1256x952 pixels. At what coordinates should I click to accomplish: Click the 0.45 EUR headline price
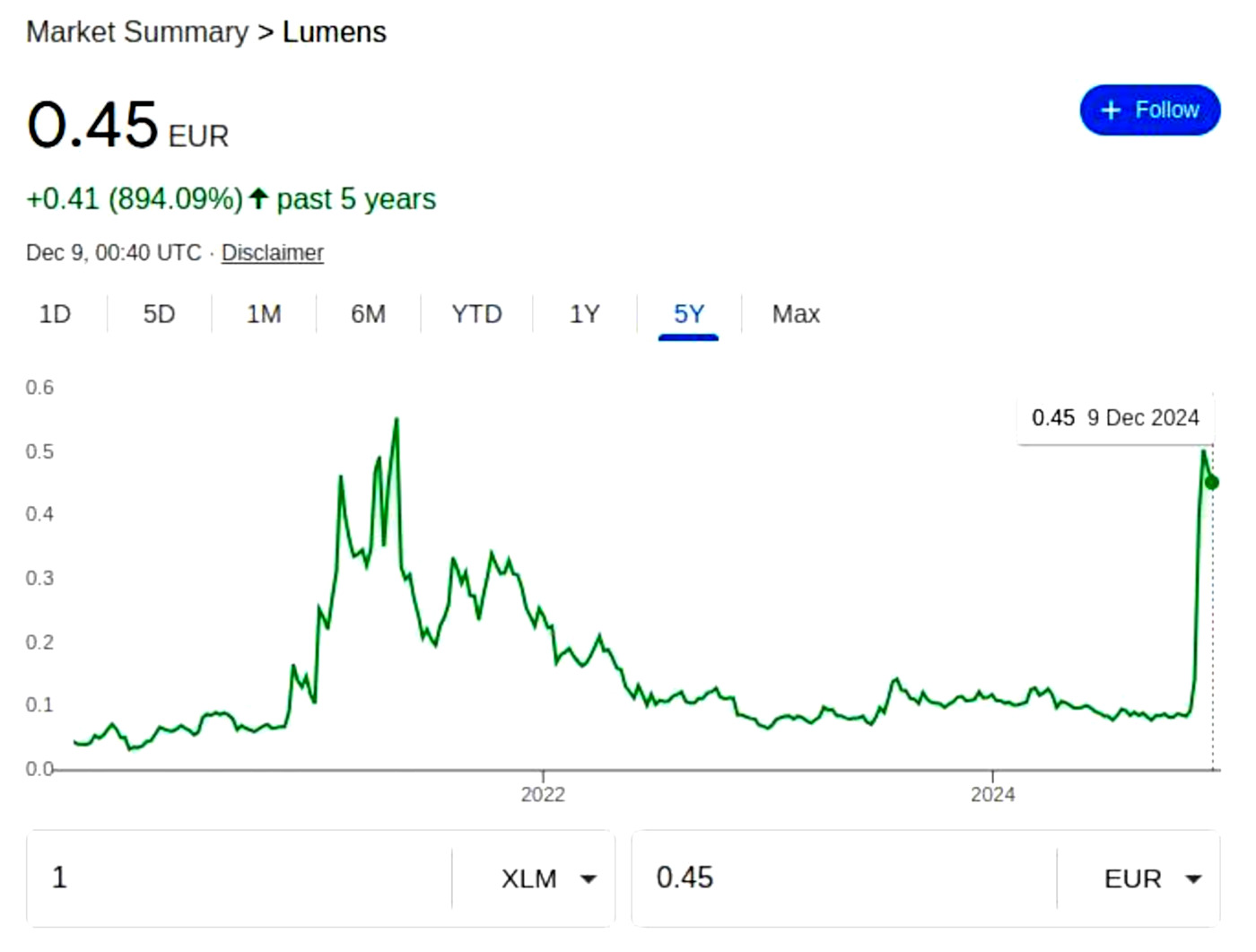tap(127, 125)
